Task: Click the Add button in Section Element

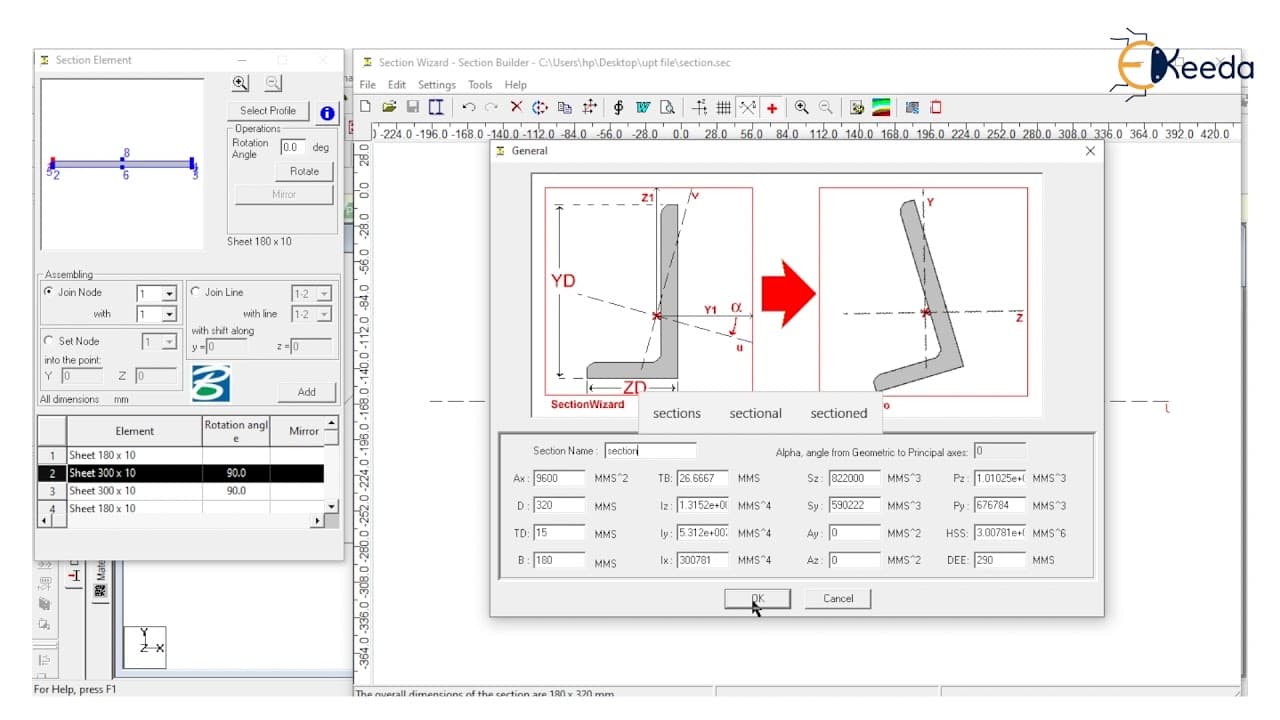Action: point(306,392)
